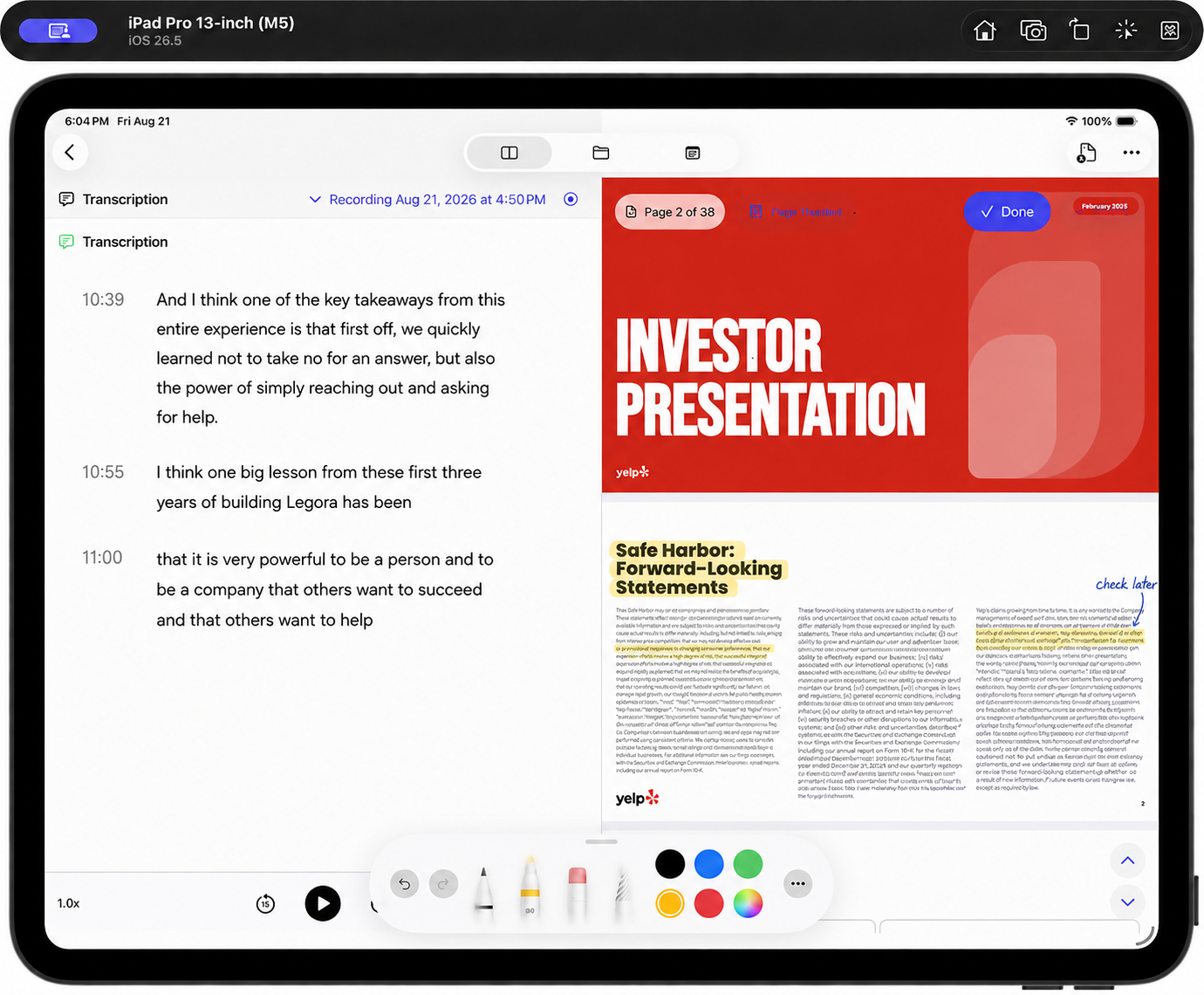This screenshot has height=995, width=1204.
Task: Open the blurred blue page option button
Action: pyautogui.click(x=797, y=212)
